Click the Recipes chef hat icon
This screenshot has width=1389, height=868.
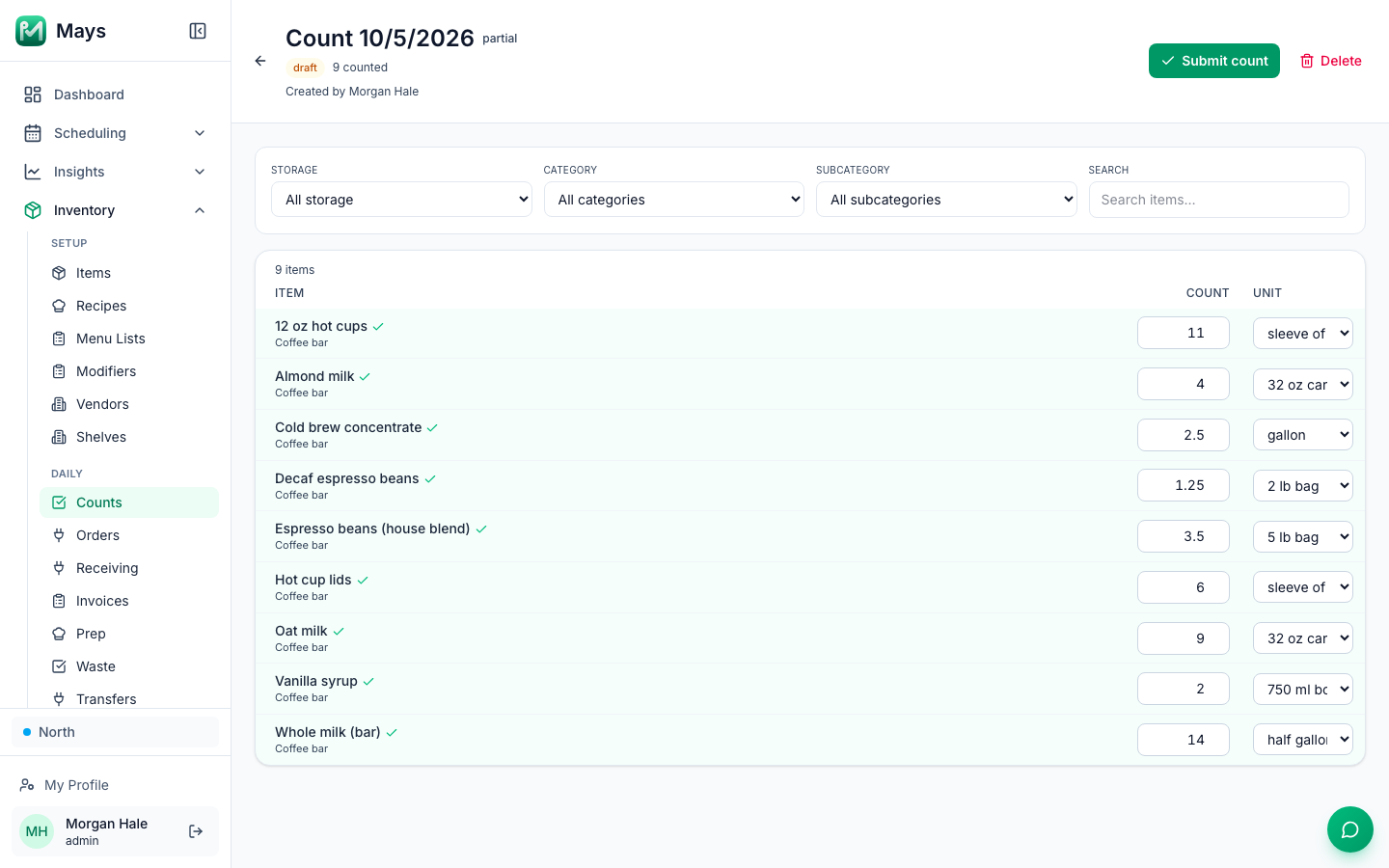[x=59, y=306]
